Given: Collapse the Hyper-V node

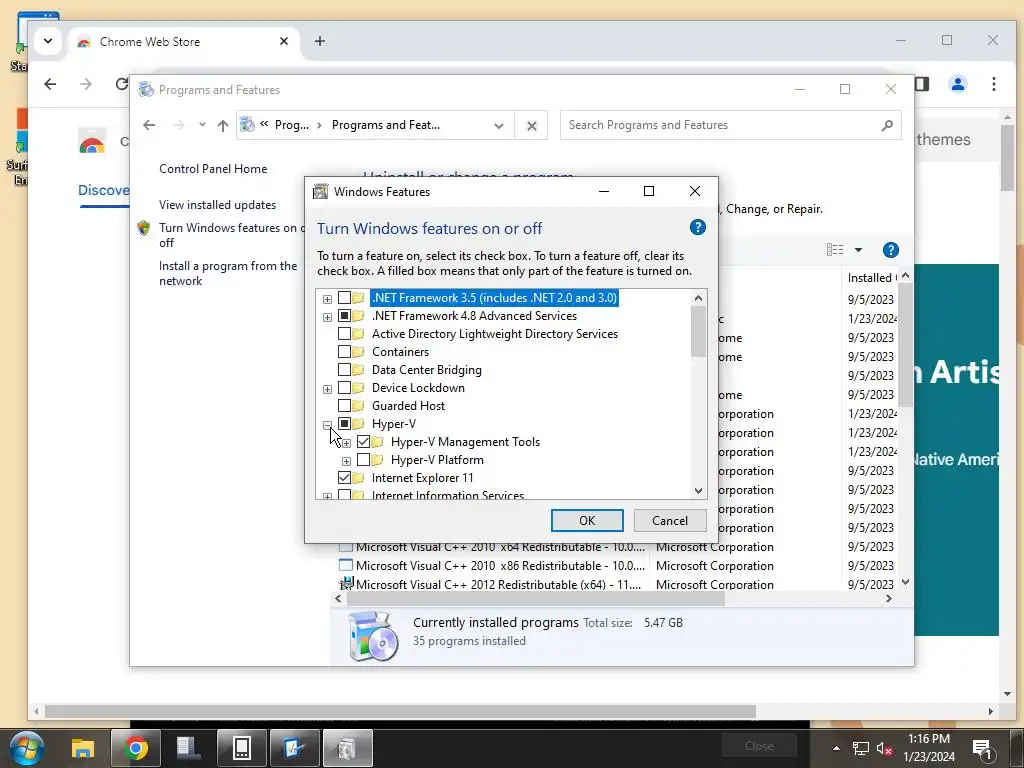Looking at the screenshot, I should tap(327, 425).
